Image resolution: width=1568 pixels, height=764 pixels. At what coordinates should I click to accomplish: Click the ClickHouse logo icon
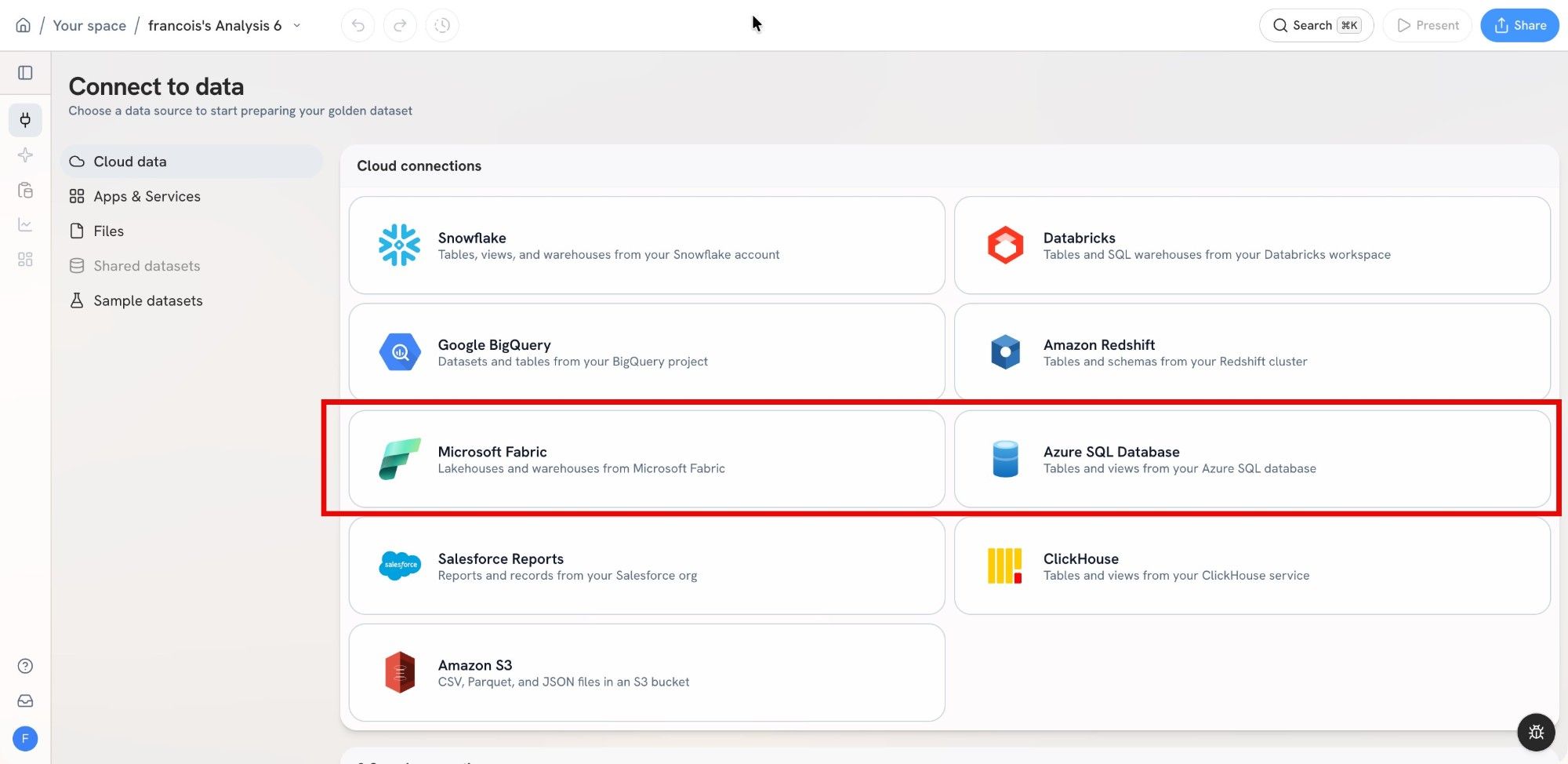coord(1005,566)
